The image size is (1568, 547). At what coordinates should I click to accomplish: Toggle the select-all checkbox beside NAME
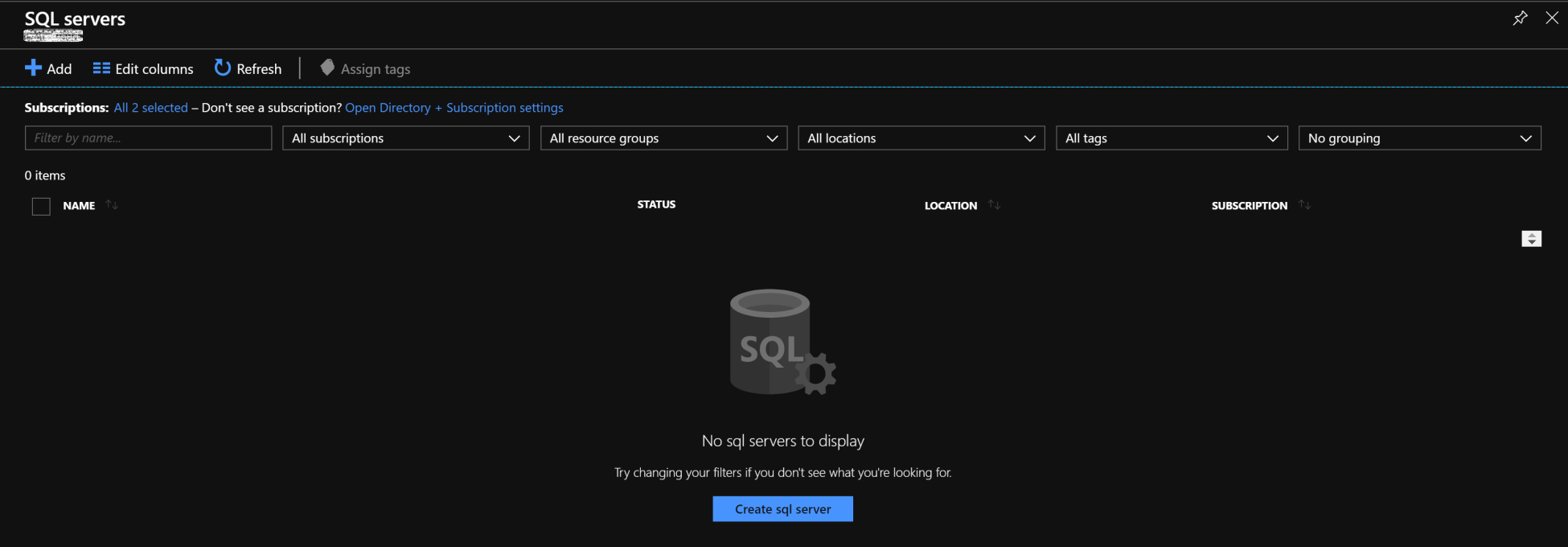click(x=41, y=207)
